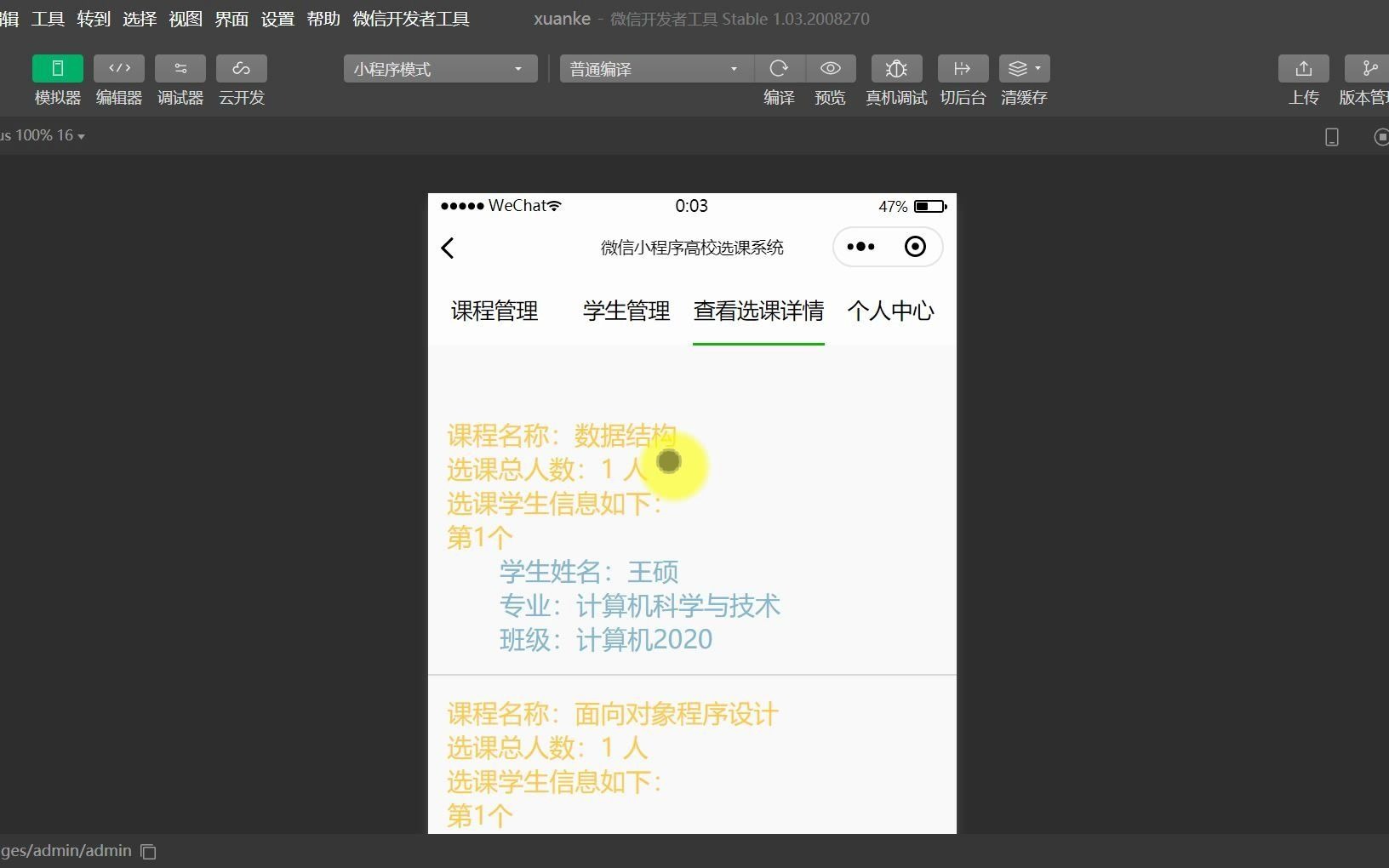Click the page title 微信小程序高校选课系统

(692, 248)
